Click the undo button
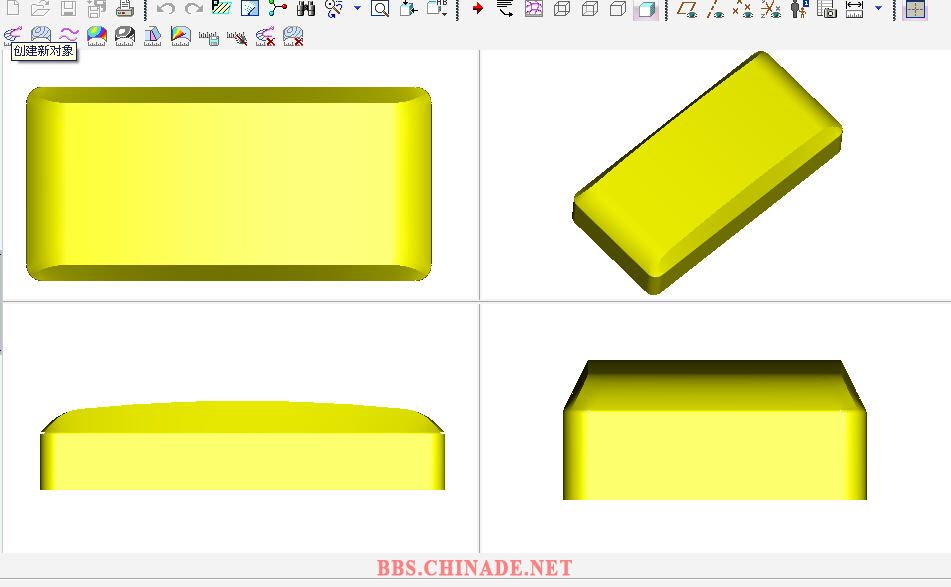951x587 pixels. [x=166, y=9]
